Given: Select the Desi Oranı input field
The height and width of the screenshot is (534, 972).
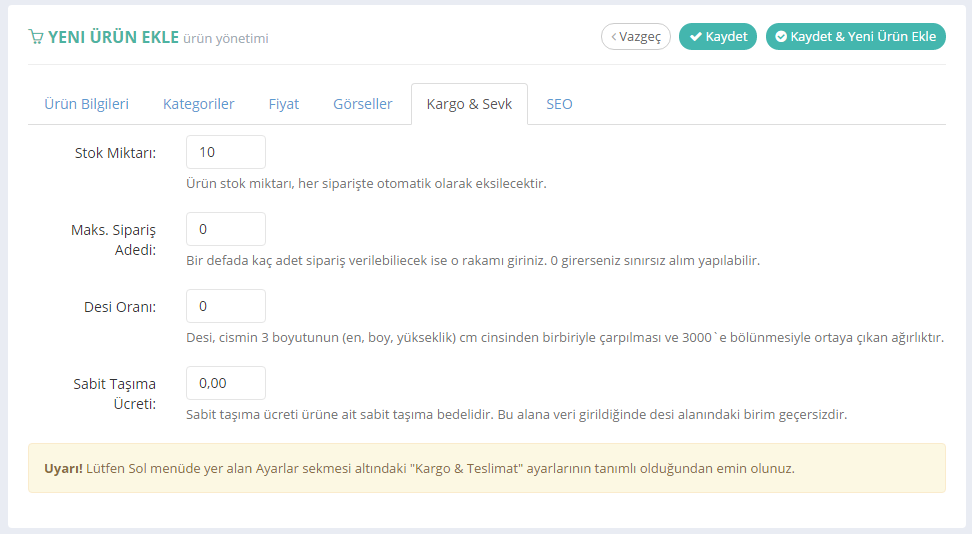Looking at the screenshot, I should point(226,306).
